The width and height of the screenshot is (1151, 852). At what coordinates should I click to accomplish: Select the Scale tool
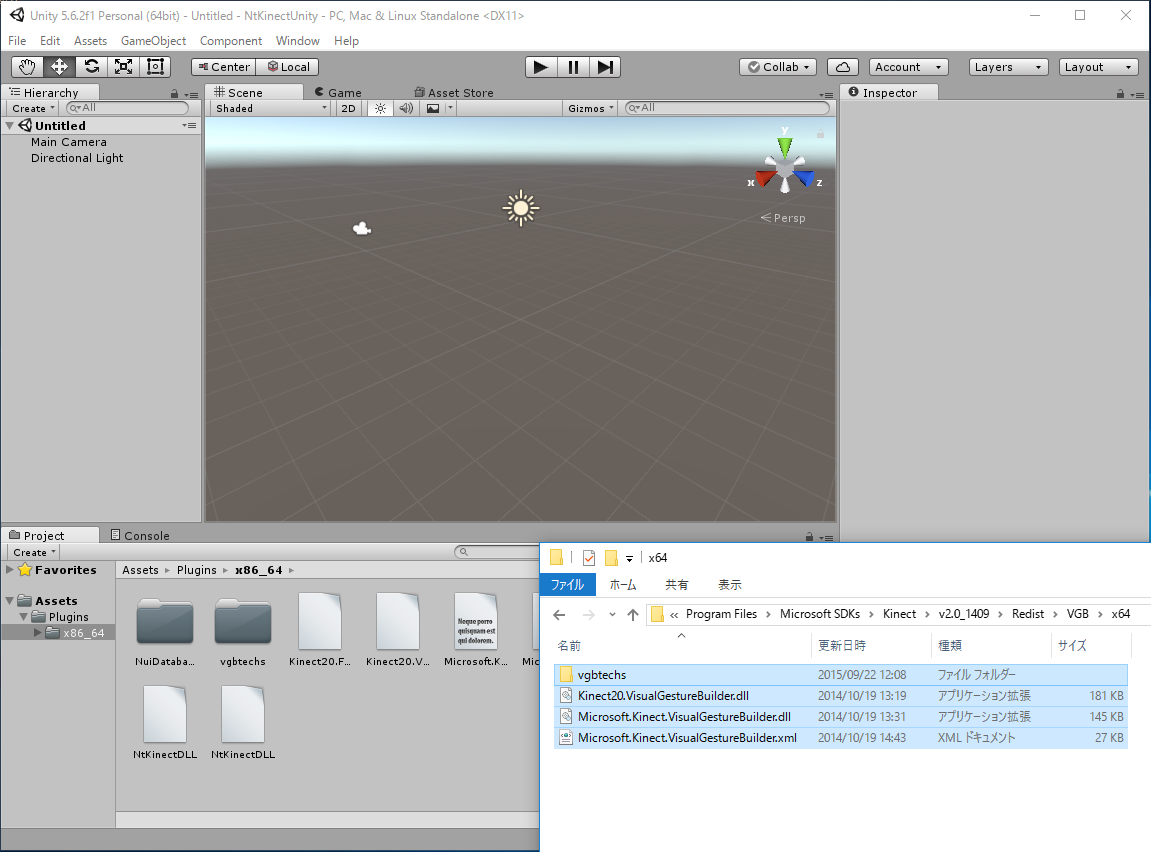pyautogui.click(x=123, y=67)
